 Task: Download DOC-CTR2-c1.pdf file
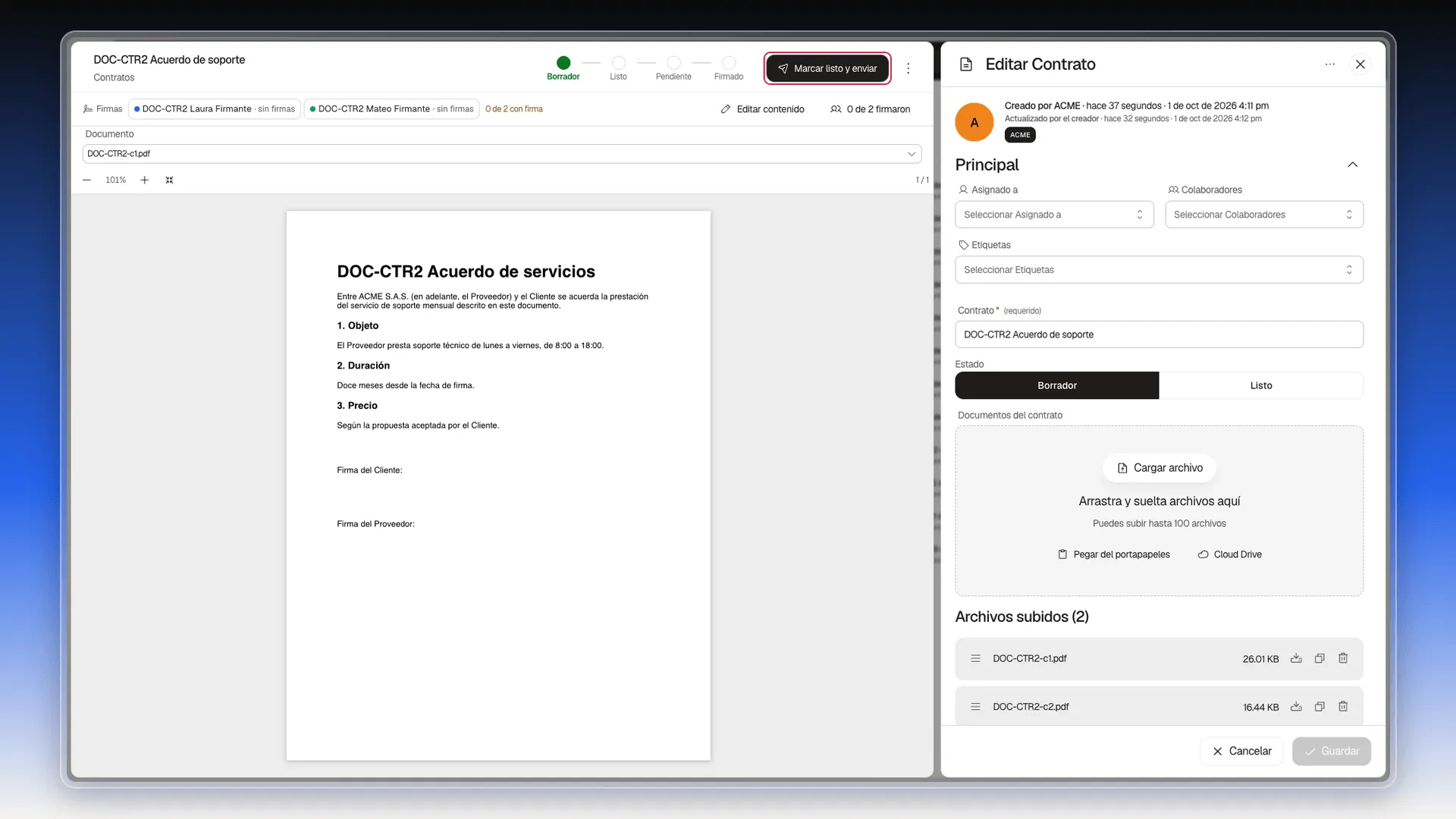(1296, 658)
